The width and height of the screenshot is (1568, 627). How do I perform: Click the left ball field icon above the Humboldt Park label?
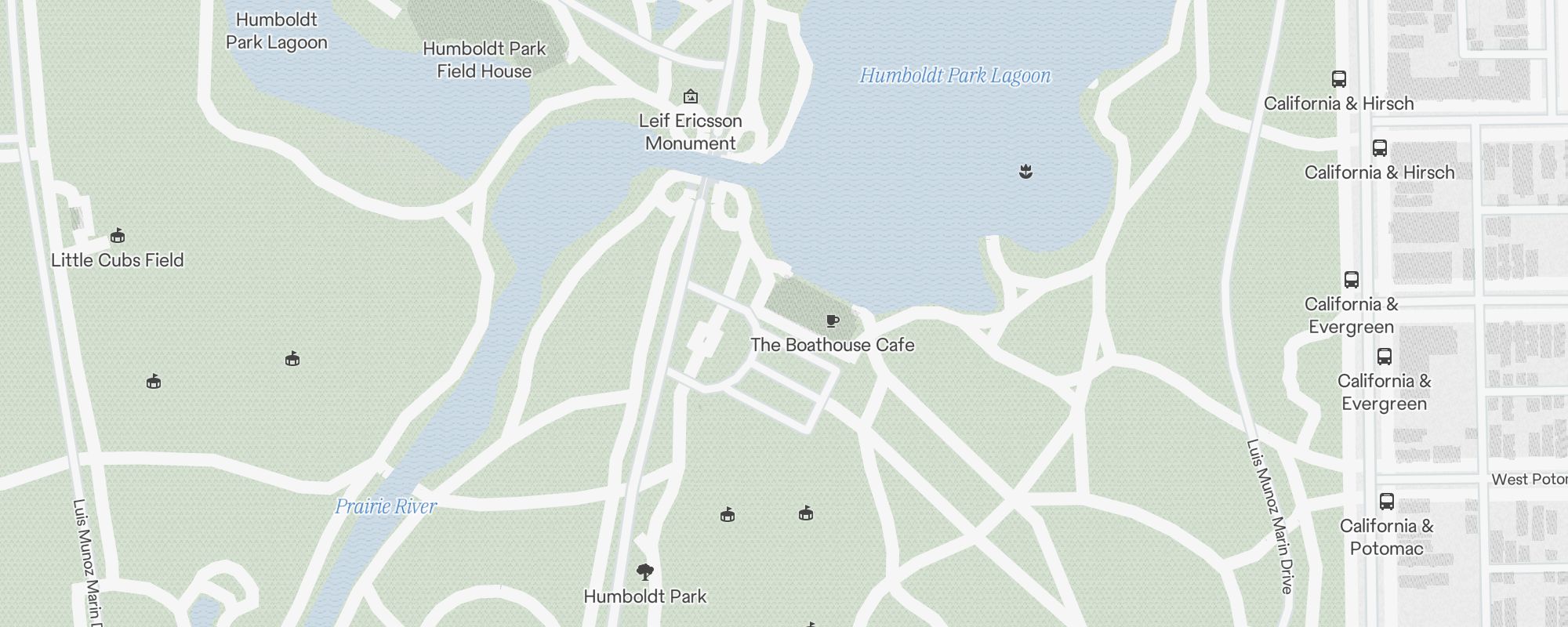(x=728, y=514)
